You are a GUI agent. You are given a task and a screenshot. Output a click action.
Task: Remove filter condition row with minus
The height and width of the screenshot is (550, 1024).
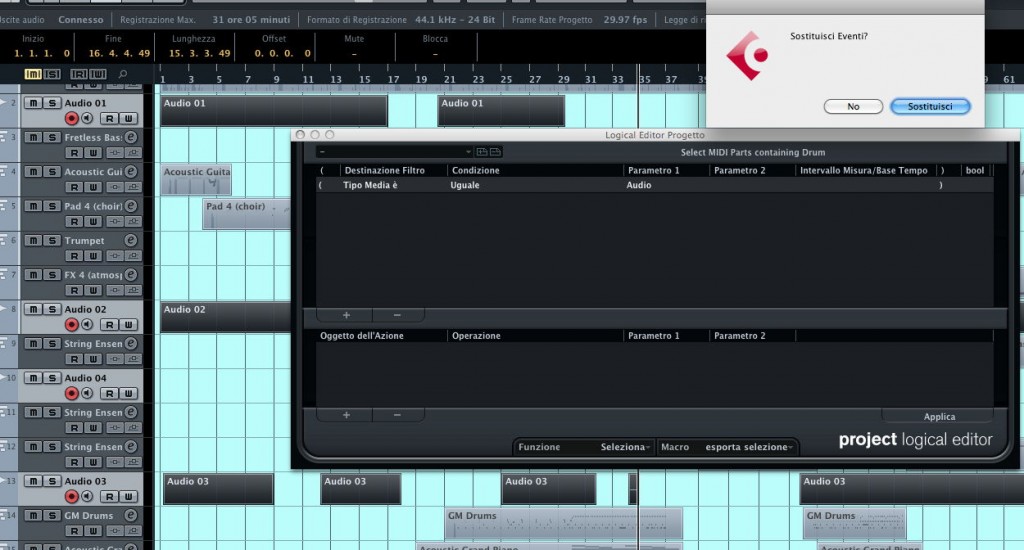click(x=397, y=315)
